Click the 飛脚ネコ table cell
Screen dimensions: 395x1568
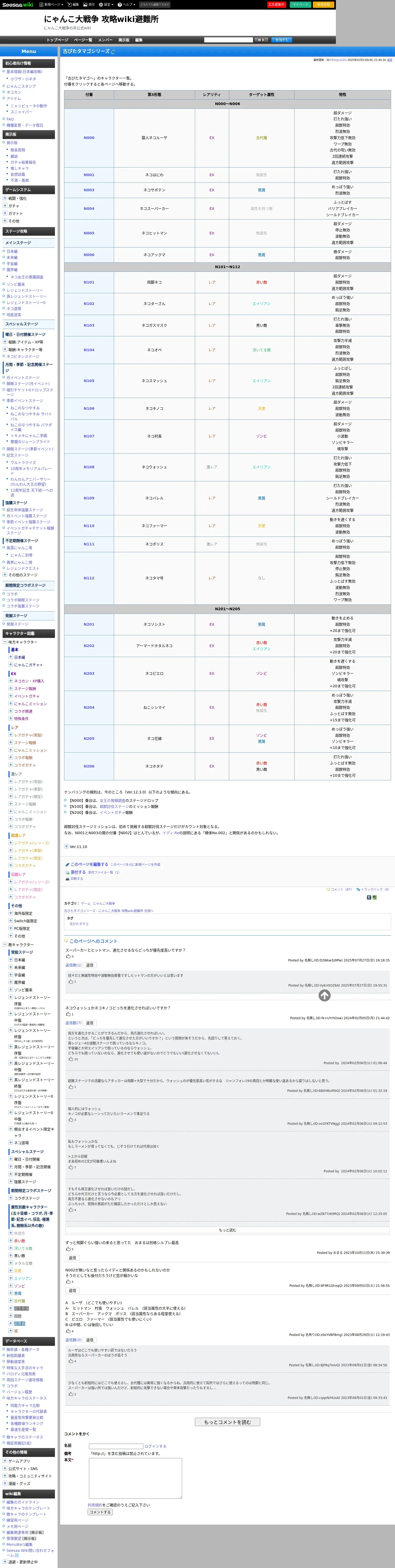tap(154, 283)
